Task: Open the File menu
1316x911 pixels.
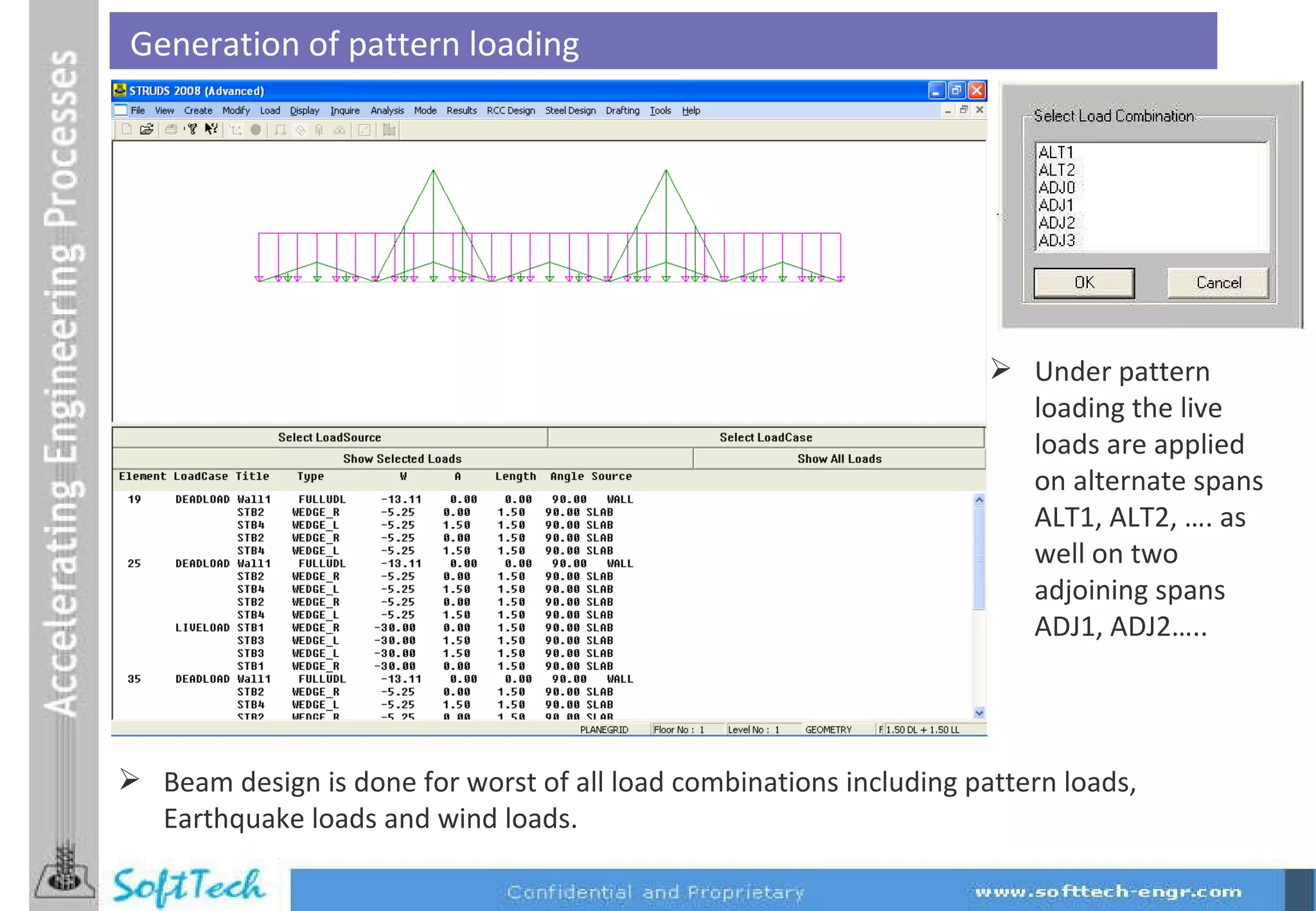Action: point(138,111)
